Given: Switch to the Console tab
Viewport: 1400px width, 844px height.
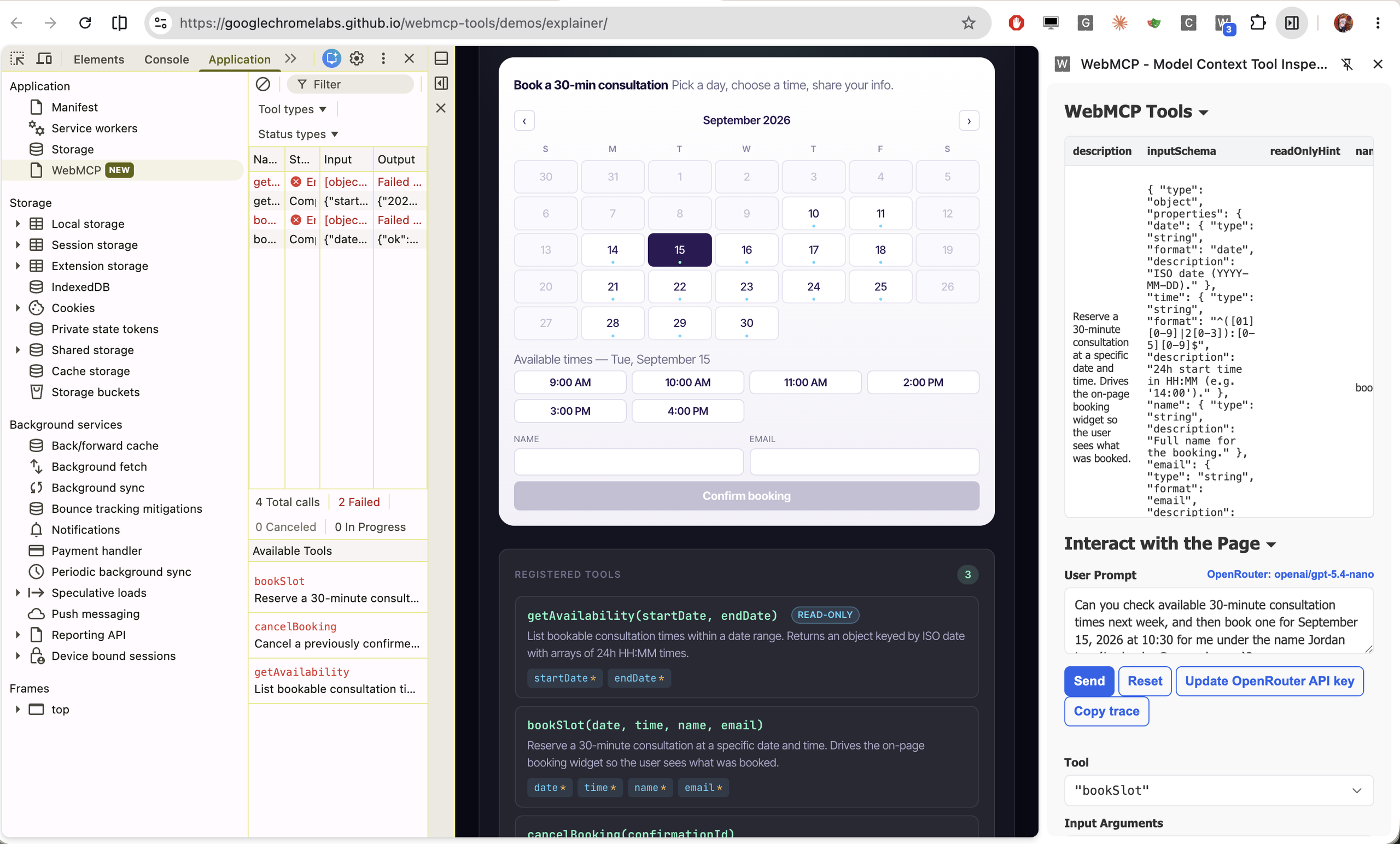Looking at the screenshot, I should (166, 59).
